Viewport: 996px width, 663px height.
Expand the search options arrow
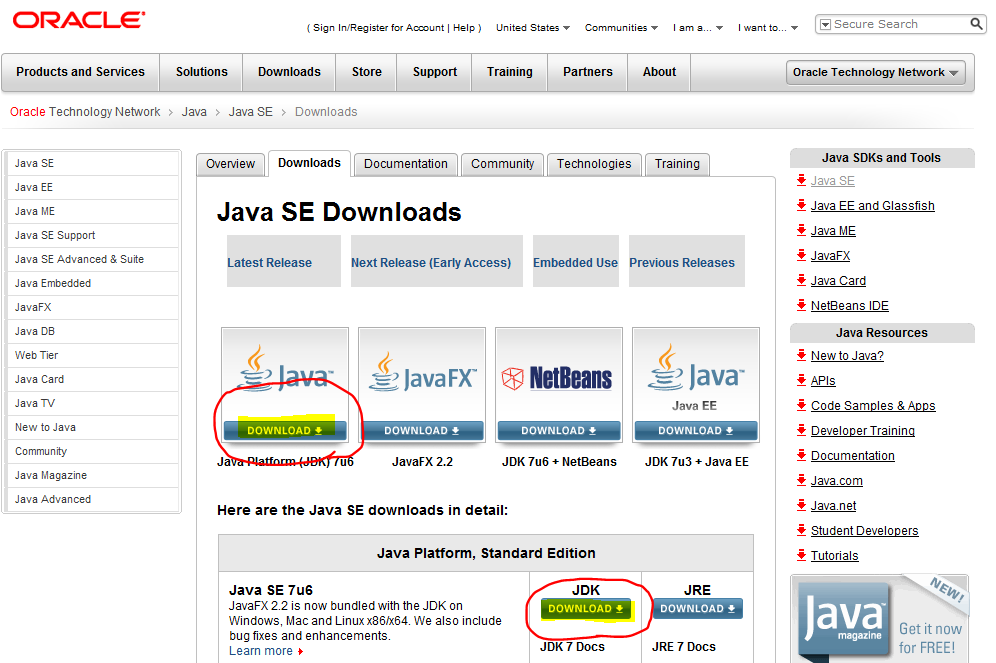[825, 24]
